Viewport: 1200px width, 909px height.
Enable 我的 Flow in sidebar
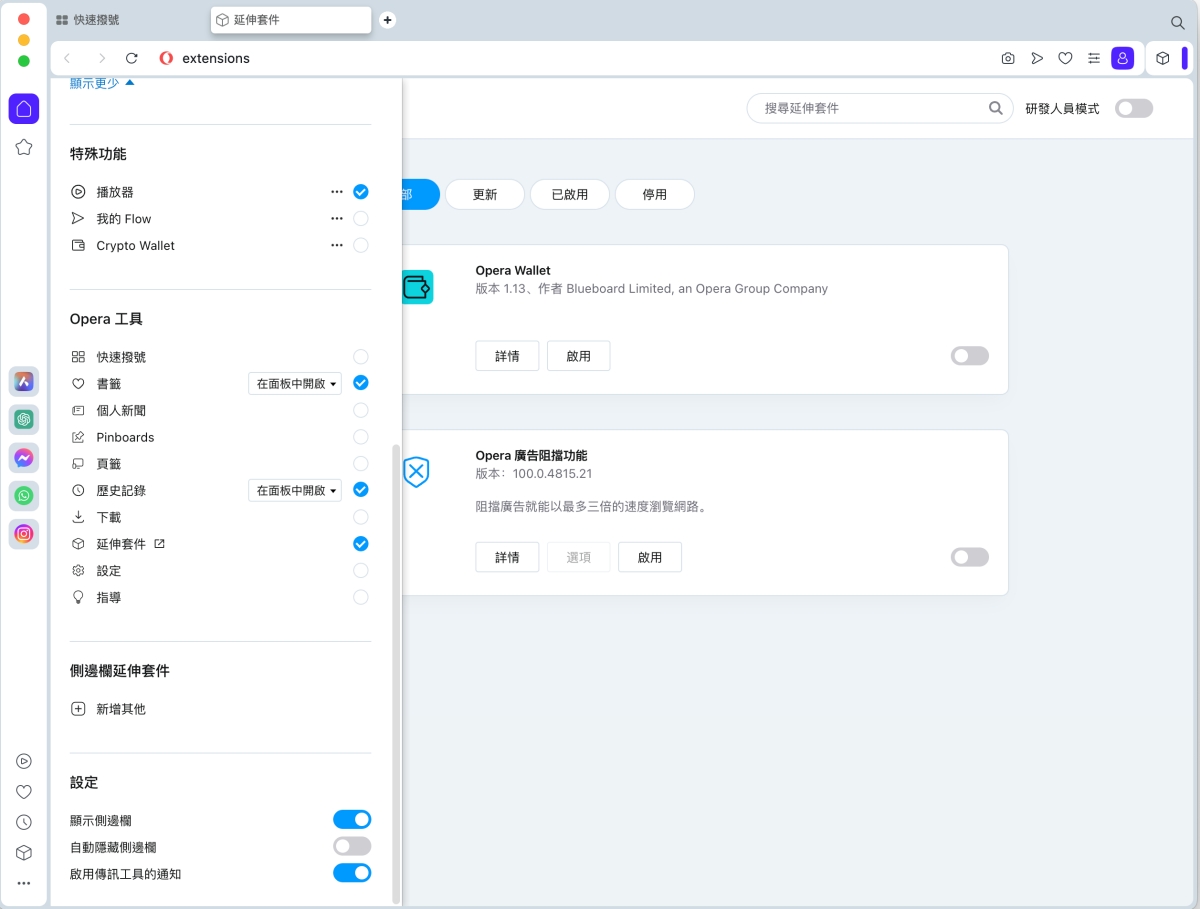(x=361, y=219)
